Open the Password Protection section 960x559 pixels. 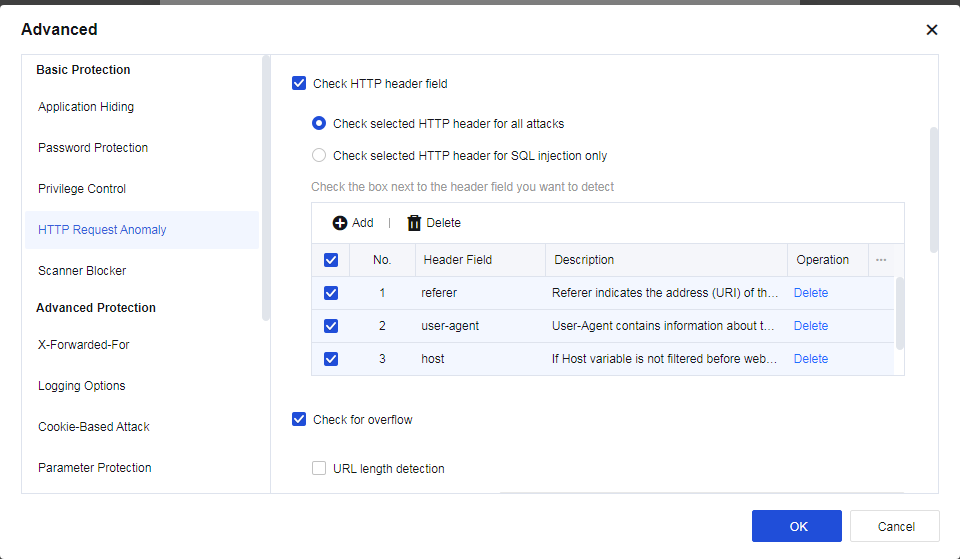pyautogui.click(x=93, y=148)
